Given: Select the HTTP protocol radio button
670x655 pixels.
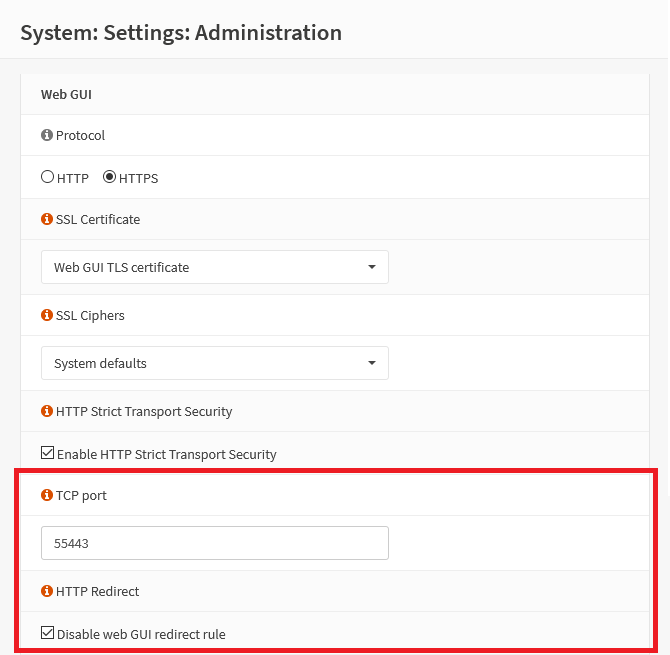Looking at the screenshot, I should point(47,177).
